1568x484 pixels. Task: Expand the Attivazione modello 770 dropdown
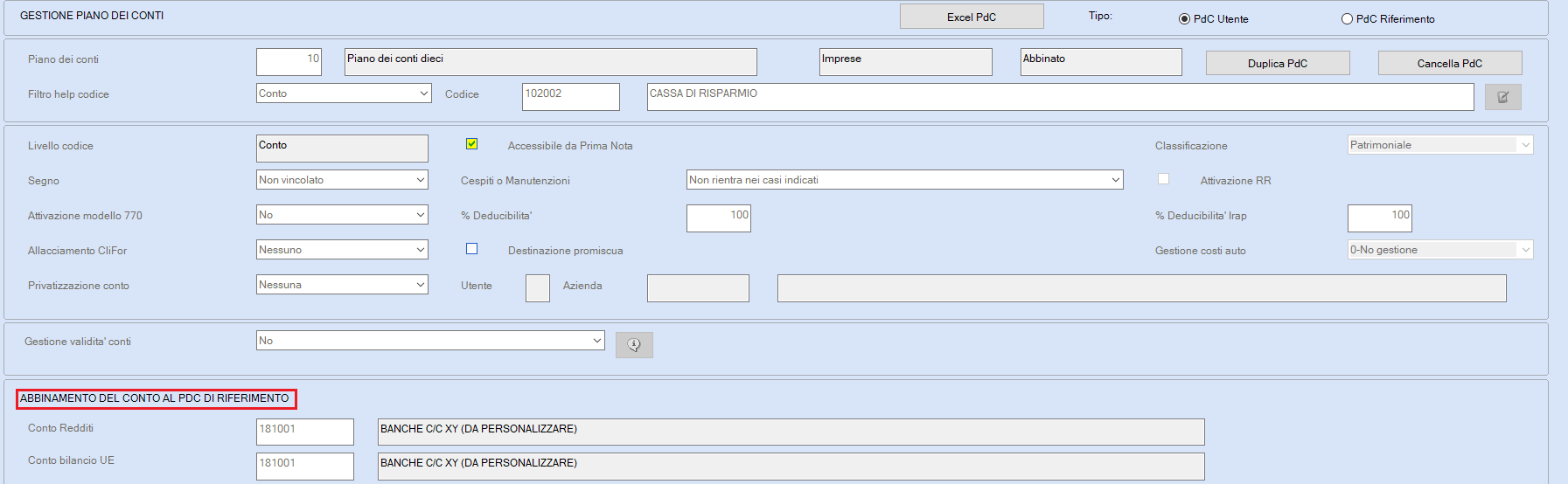342,215
